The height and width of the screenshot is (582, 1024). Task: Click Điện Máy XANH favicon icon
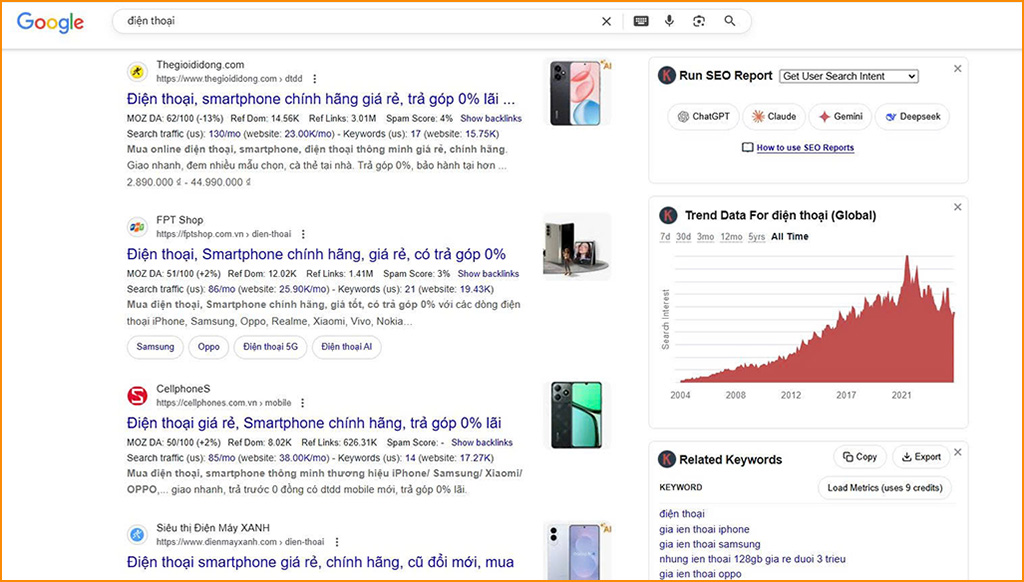136,534
